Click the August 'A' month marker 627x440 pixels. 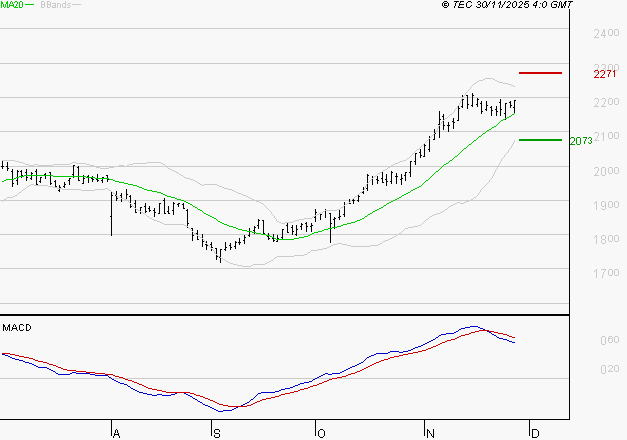[x=116, y=433]
